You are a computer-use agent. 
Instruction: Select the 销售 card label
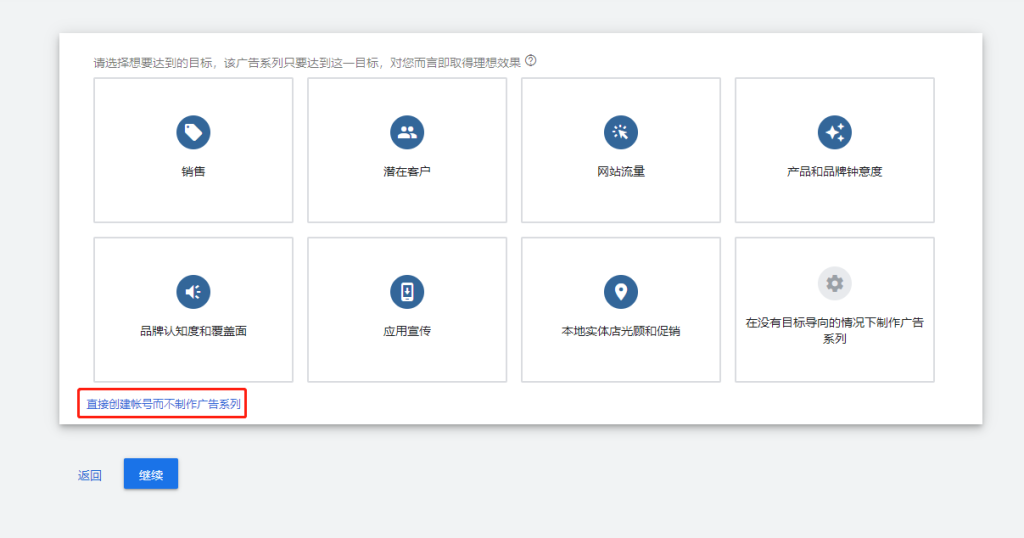pos(193,171)
